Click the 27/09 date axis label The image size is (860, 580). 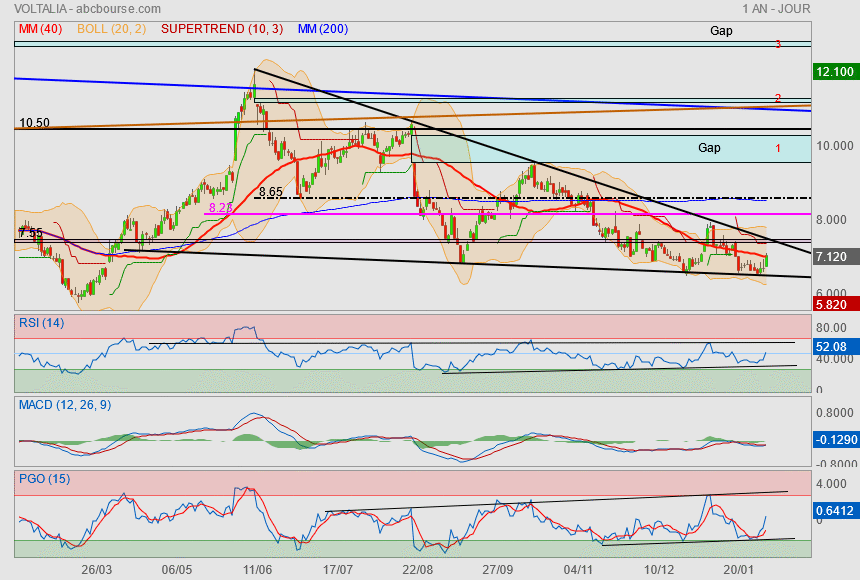pos(497,570)
